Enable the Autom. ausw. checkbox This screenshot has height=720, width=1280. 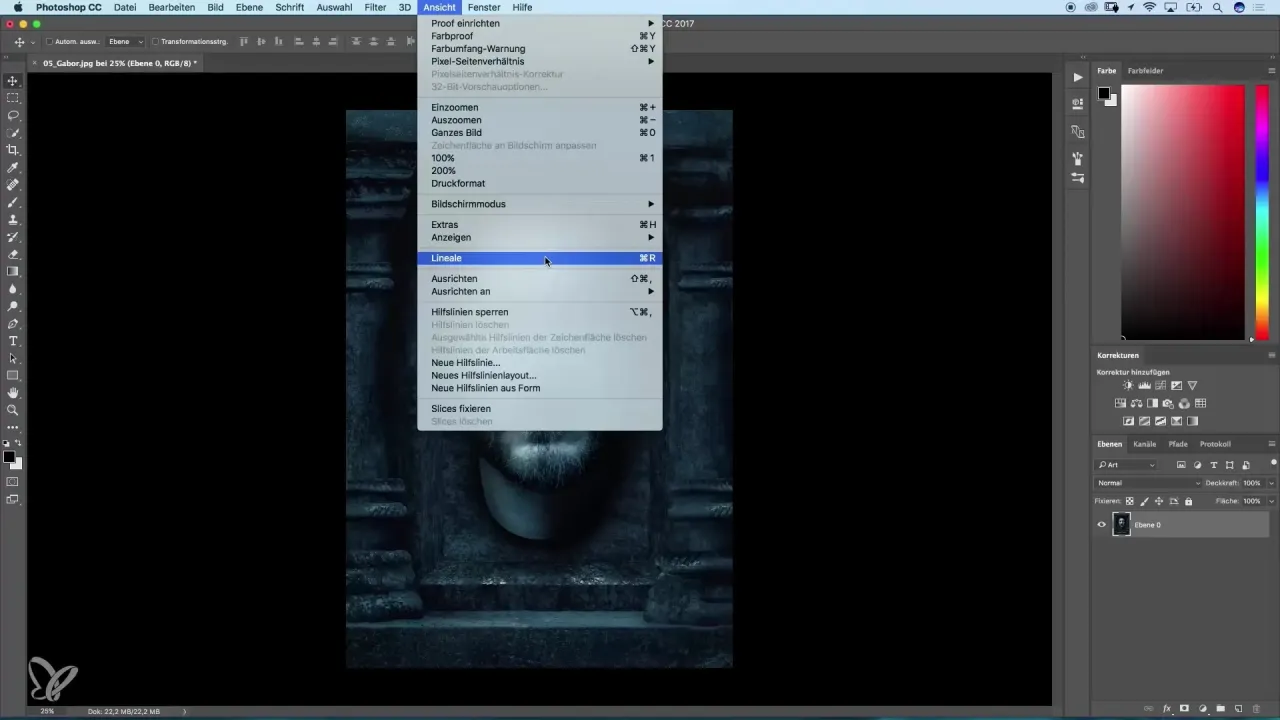pos(51,42)
